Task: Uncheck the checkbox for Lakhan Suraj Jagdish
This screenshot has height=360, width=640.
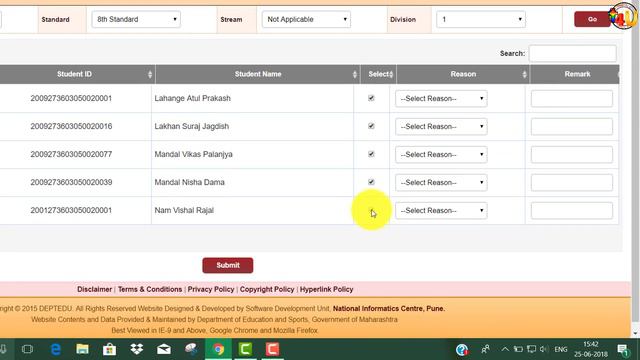Action: (x=371, y=126)
